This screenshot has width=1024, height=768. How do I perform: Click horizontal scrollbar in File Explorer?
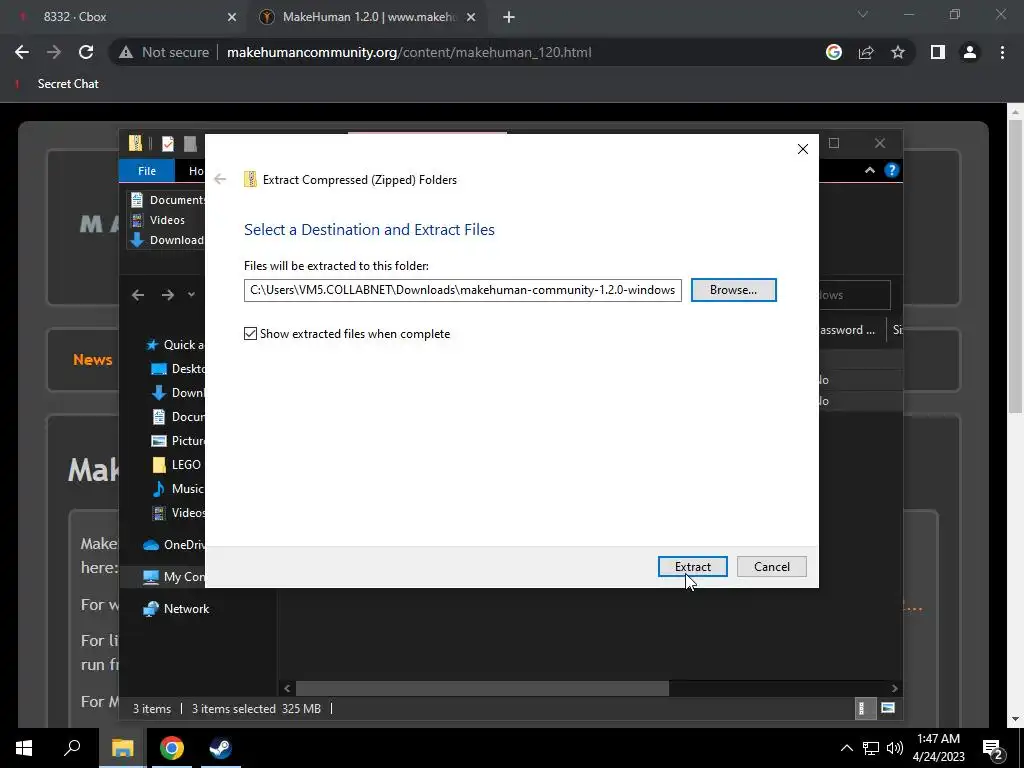[x=482, y=688]
